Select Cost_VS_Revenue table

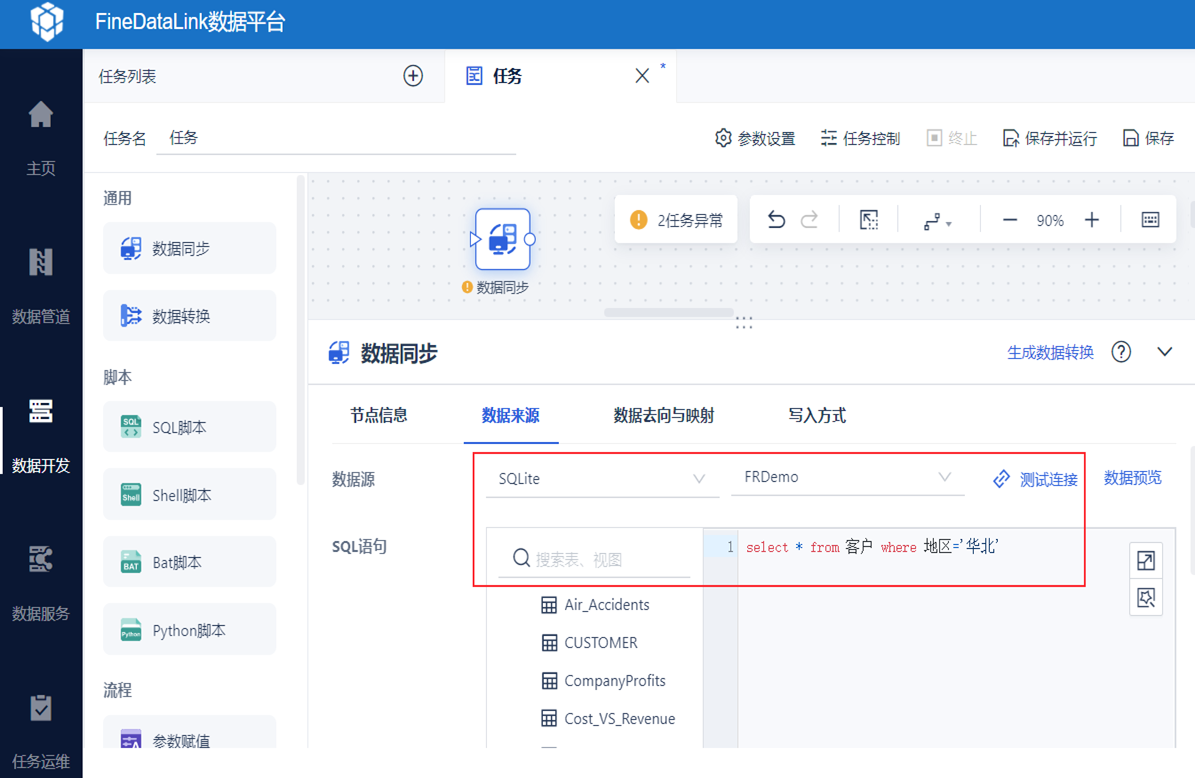click(x=607, y=719)
